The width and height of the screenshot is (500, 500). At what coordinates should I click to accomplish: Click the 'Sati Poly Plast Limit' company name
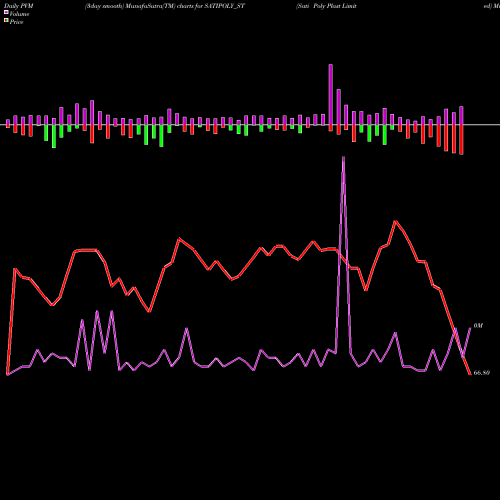(326, 6)
